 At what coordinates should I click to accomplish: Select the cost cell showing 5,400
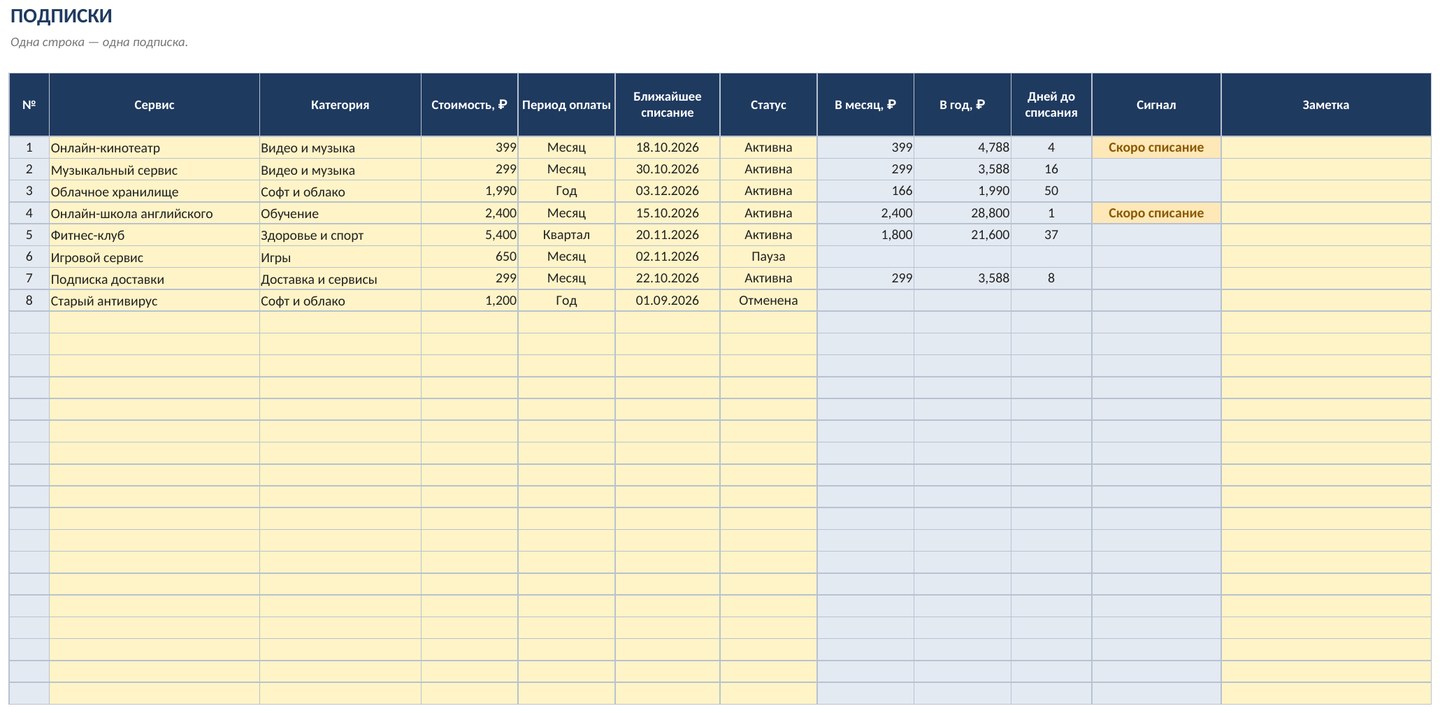click(469, 235)
